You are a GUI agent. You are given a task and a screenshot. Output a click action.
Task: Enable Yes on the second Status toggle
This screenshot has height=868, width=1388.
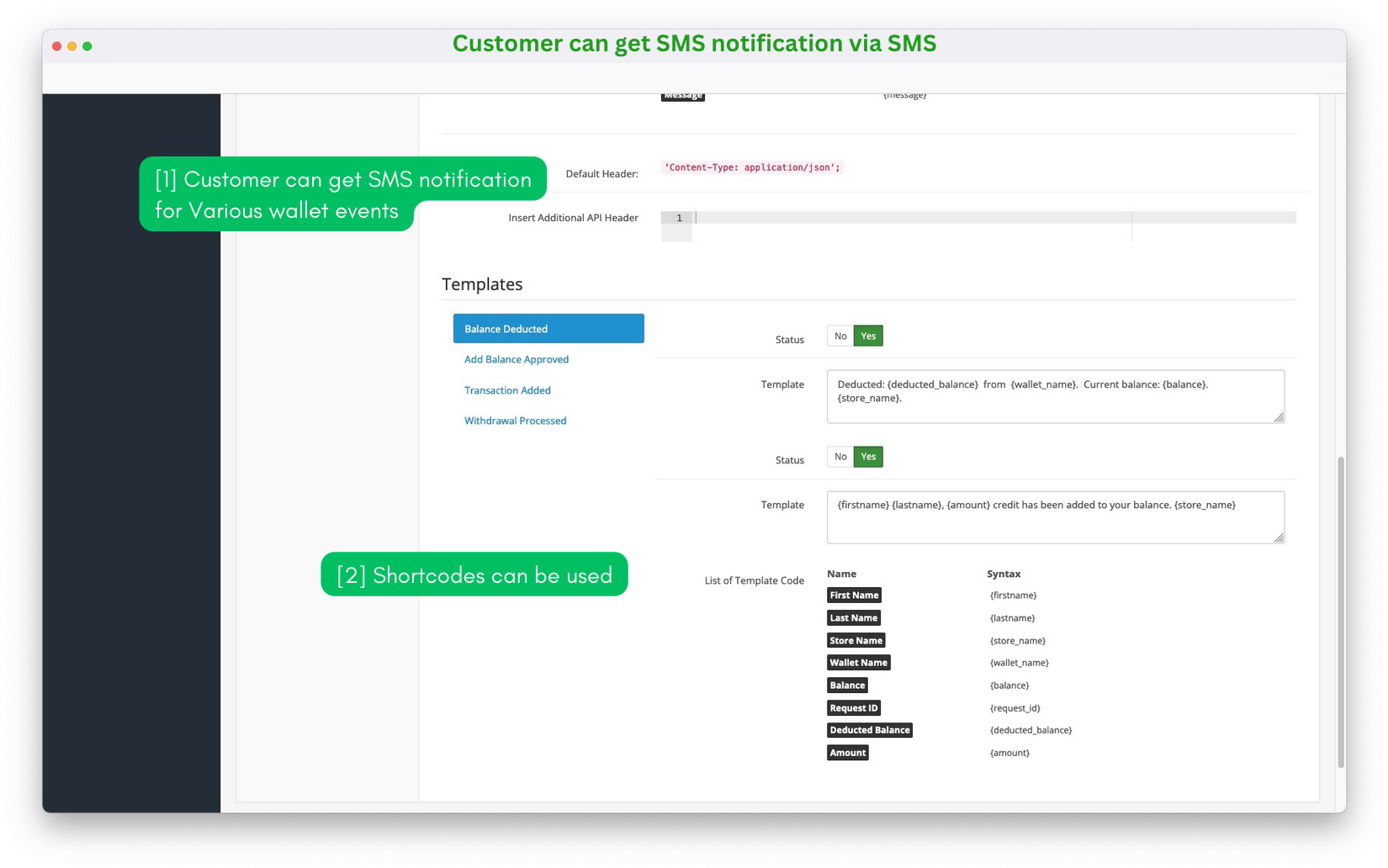click(x=867, y=457)
